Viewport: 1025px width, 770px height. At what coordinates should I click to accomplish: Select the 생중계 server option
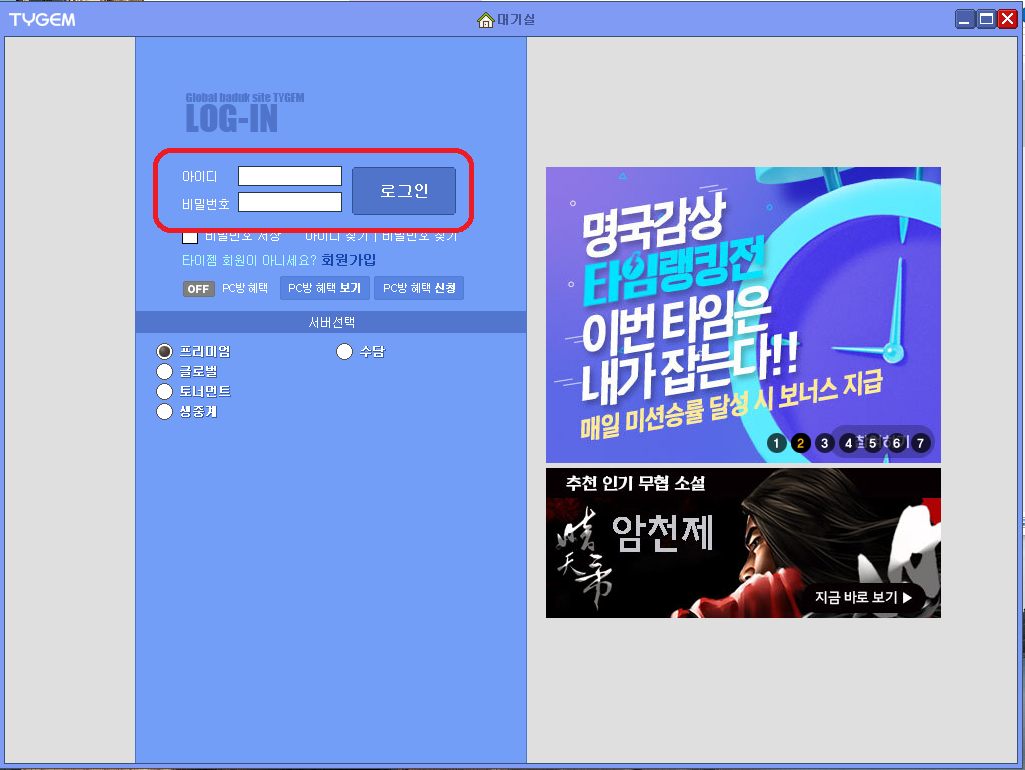(x=163, y=411)
